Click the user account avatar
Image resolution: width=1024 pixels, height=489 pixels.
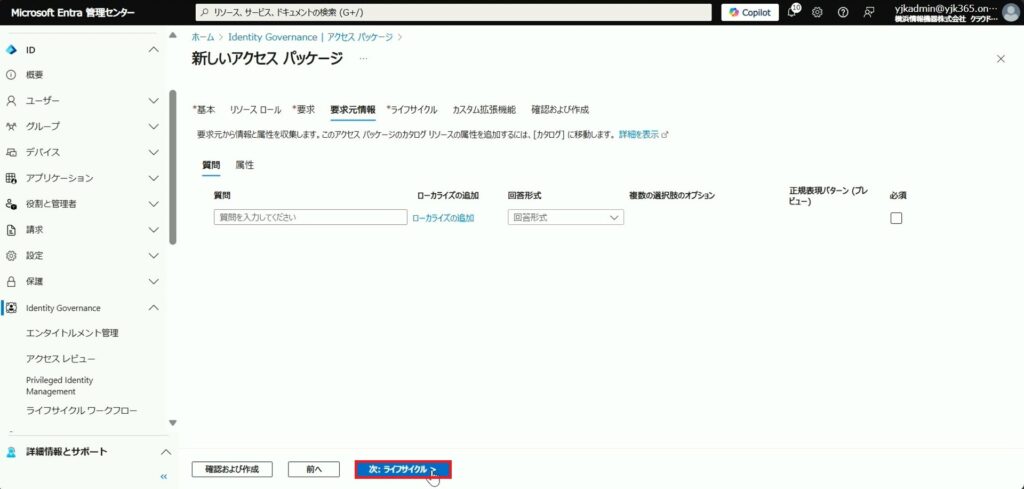[x=1010, y=12]
